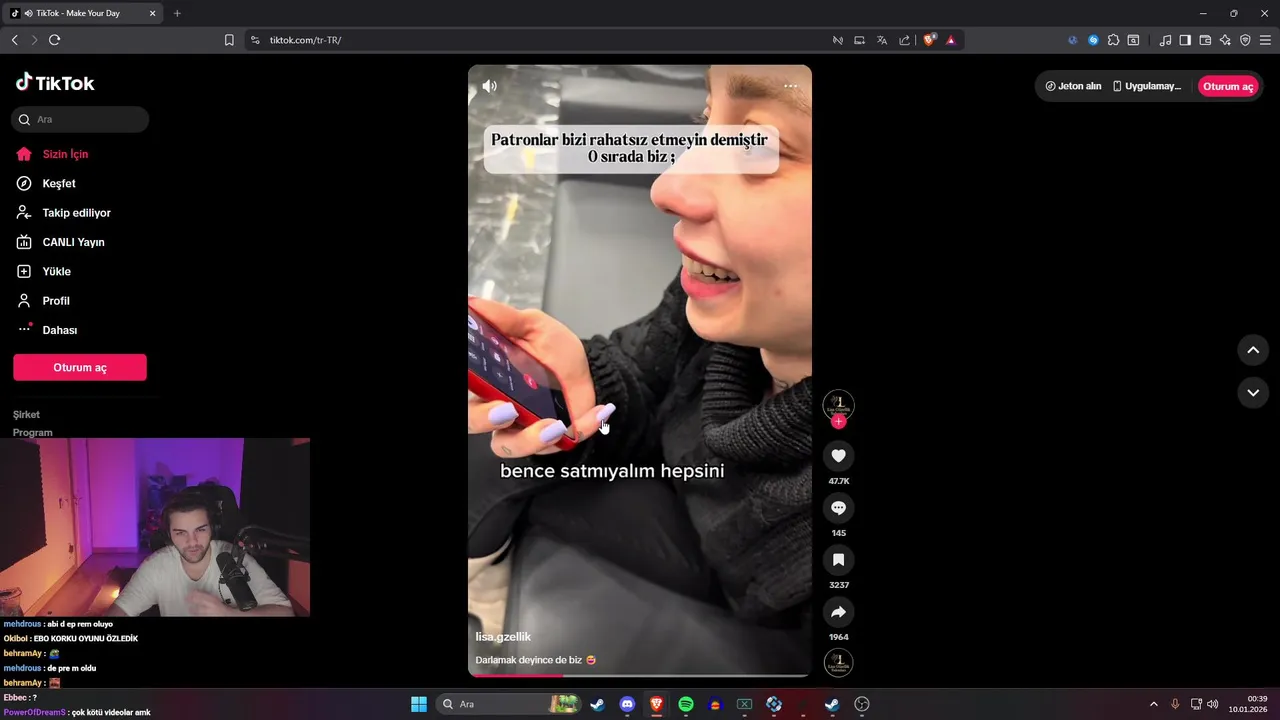Screen dimensions: 1280x720
Task: Click the sidebar Oturum aç button
Action: tap(80, 367)
